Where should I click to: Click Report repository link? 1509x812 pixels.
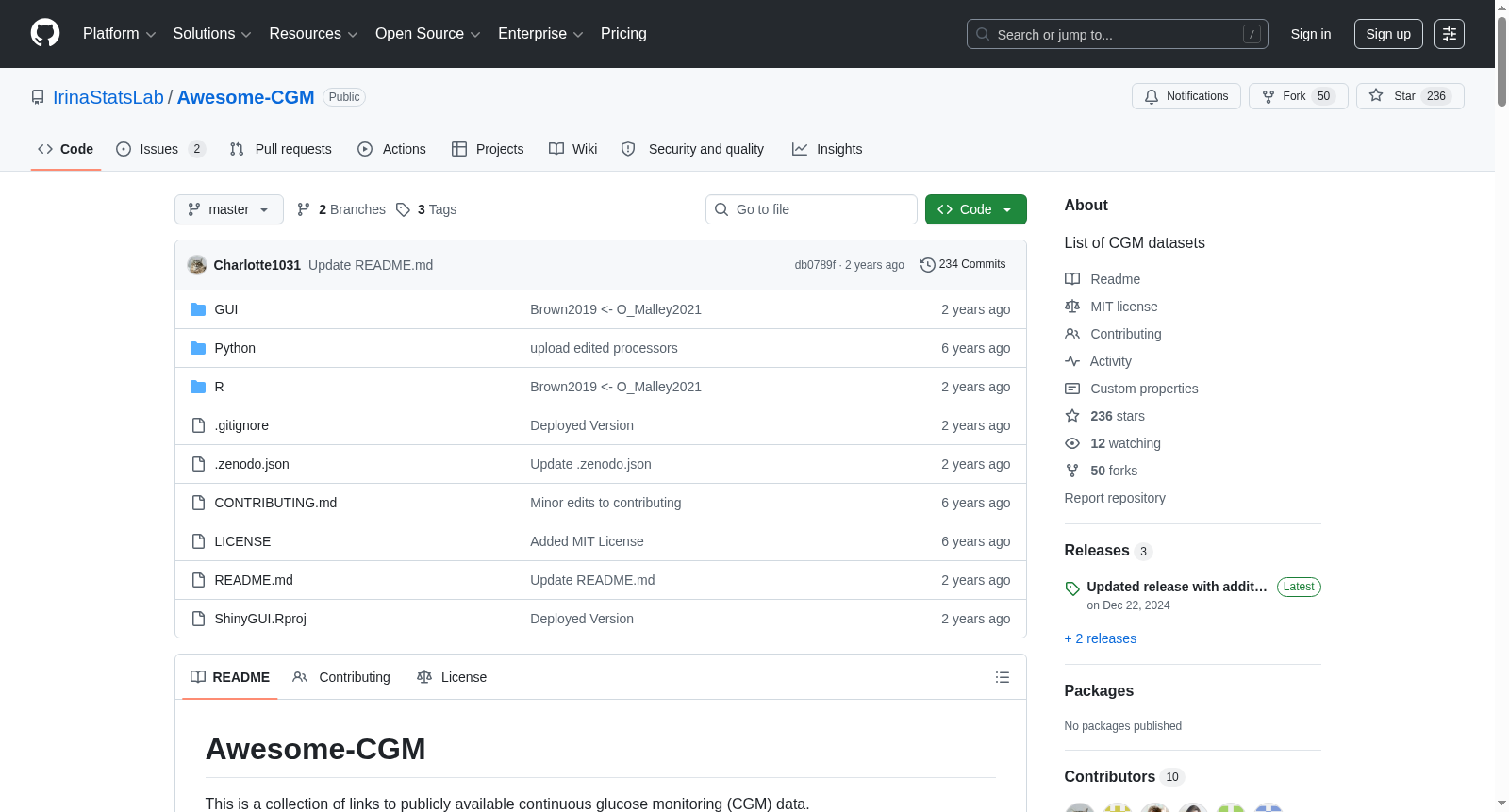1115,498
